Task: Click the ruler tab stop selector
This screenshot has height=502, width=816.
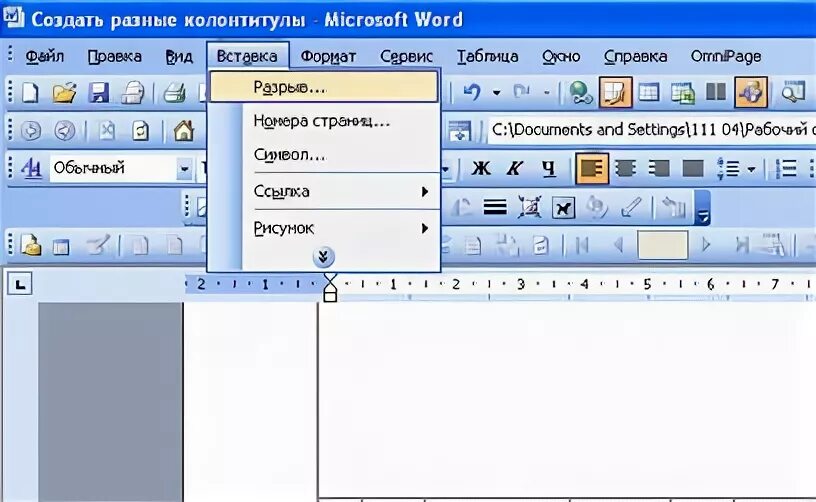Action: click(x=20, y=284)
